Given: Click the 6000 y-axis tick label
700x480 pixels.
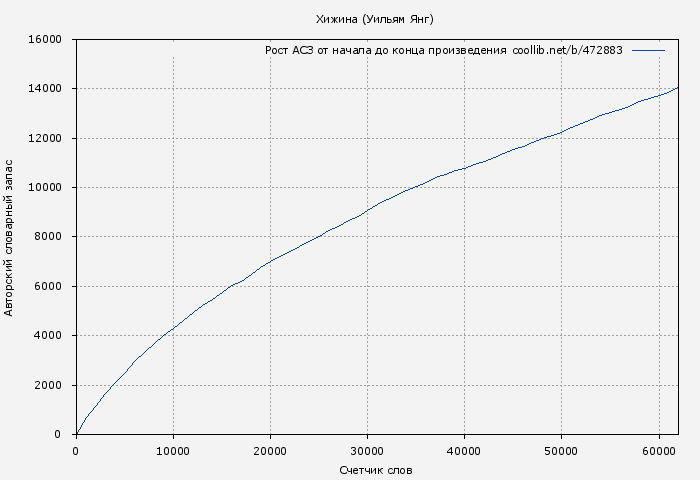Looking at the screenshot, I should pyautogui.click(x=49, y=287).
